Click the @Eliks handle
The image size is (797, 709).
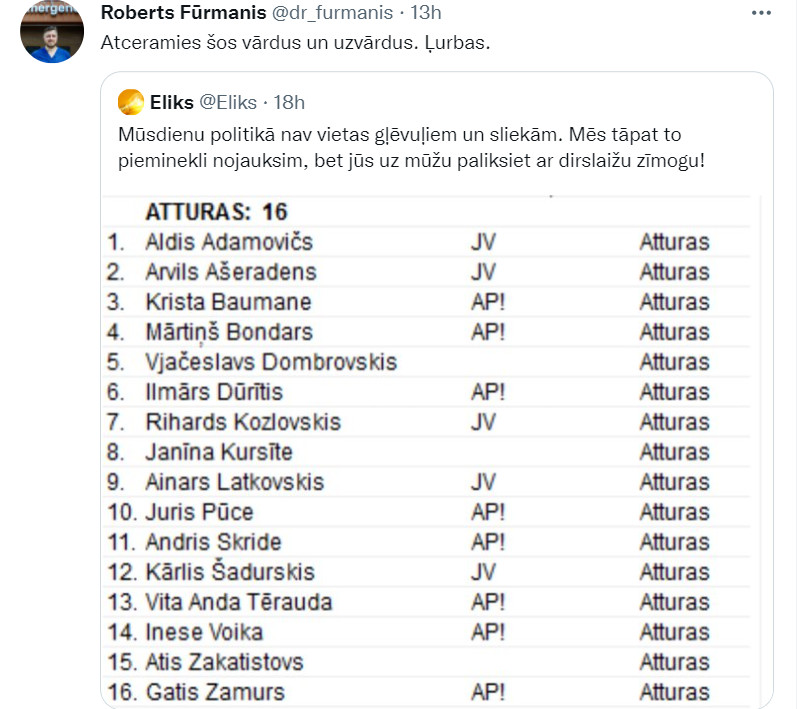229,101
